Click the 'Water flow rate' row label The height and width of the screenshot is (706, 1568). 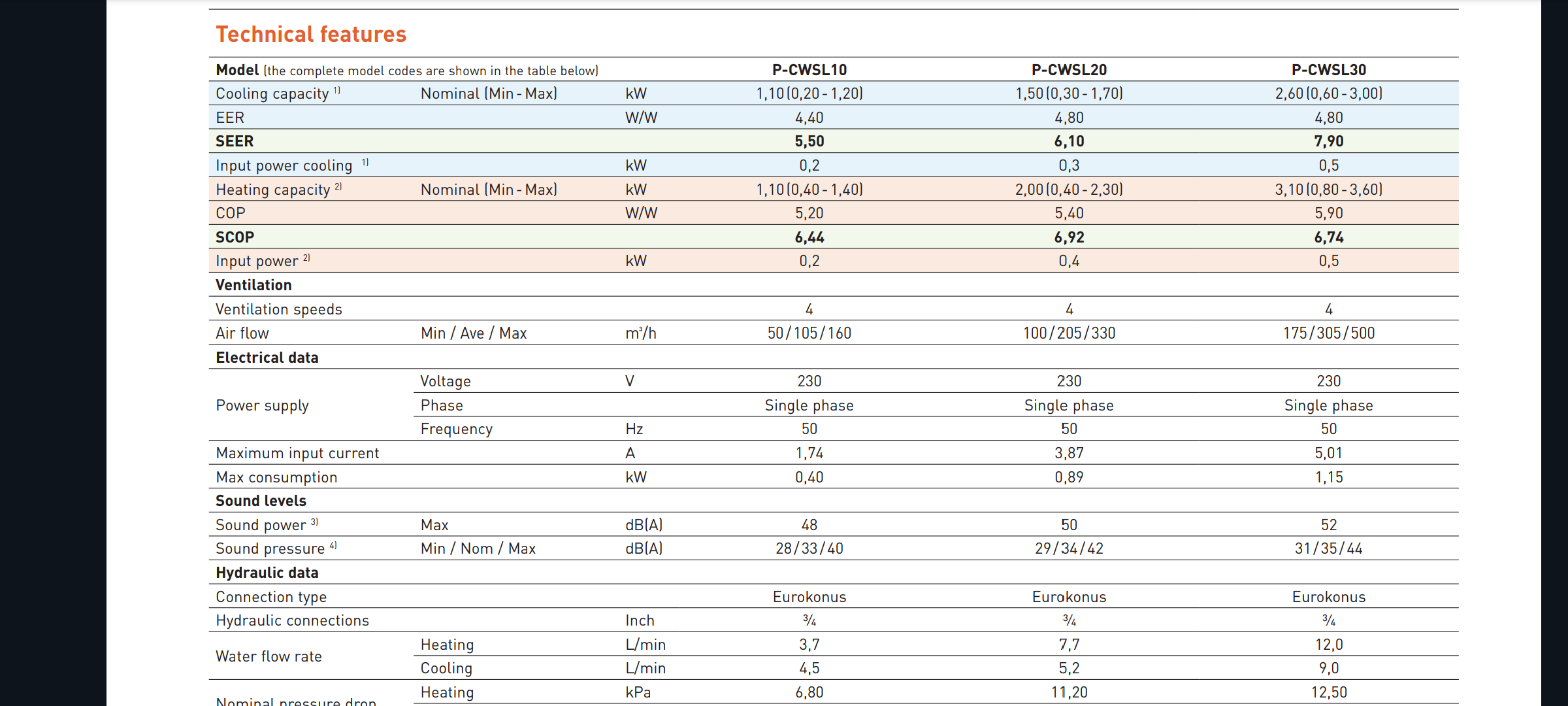[269, 656]
